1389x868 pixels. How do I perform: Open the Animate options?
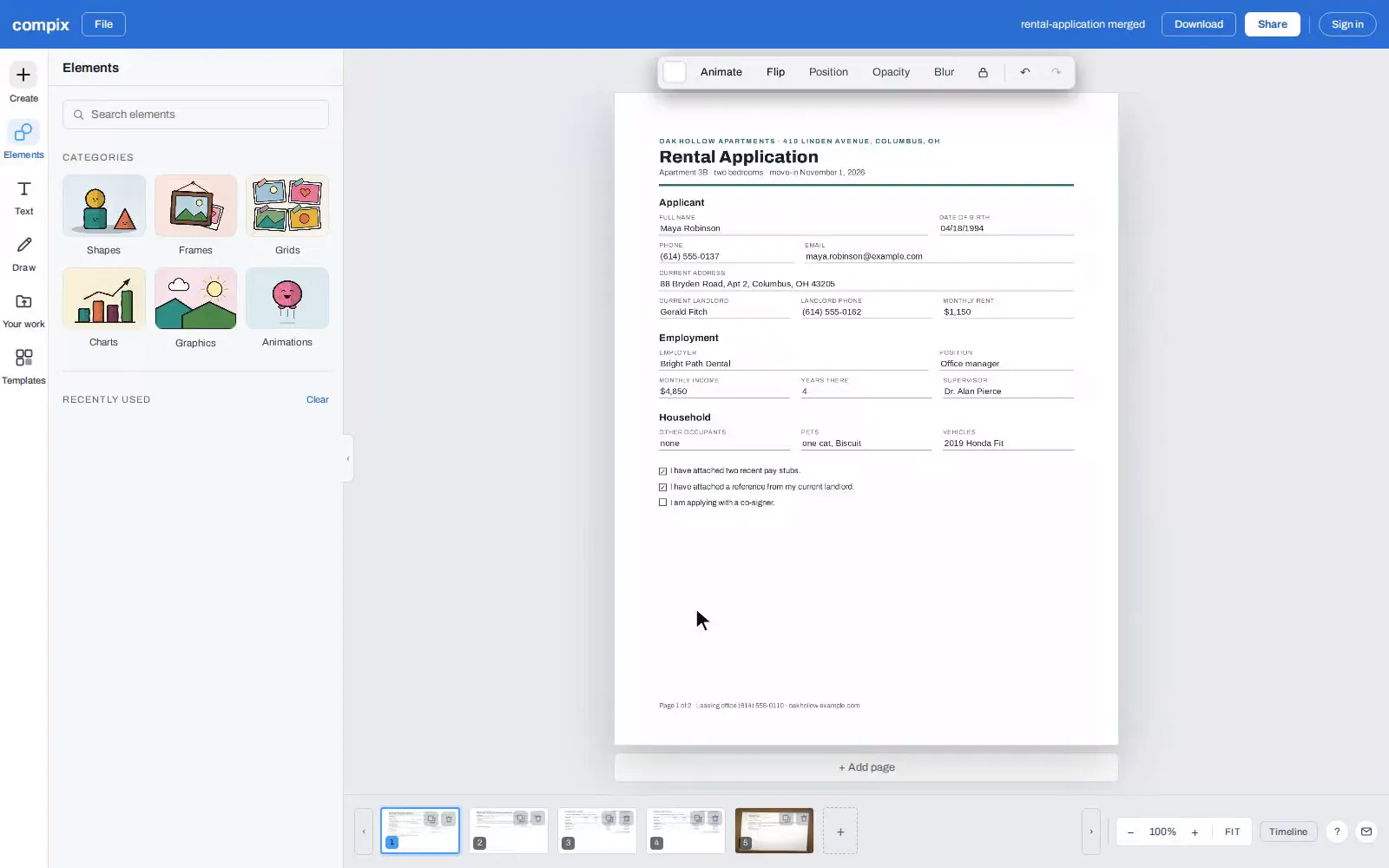pos(721,72)
